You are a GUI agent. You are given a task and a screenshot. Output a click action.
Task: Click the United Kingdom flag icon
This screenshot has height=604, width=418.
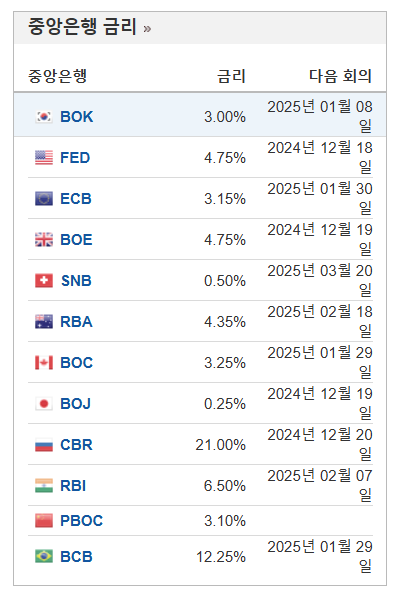pyautogui.click(x=44, y=240)
